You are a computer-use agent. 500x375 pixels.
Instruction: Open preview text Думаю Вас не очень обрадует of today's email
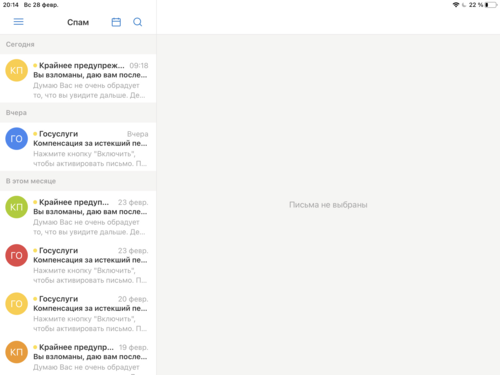tap(86, 85)
